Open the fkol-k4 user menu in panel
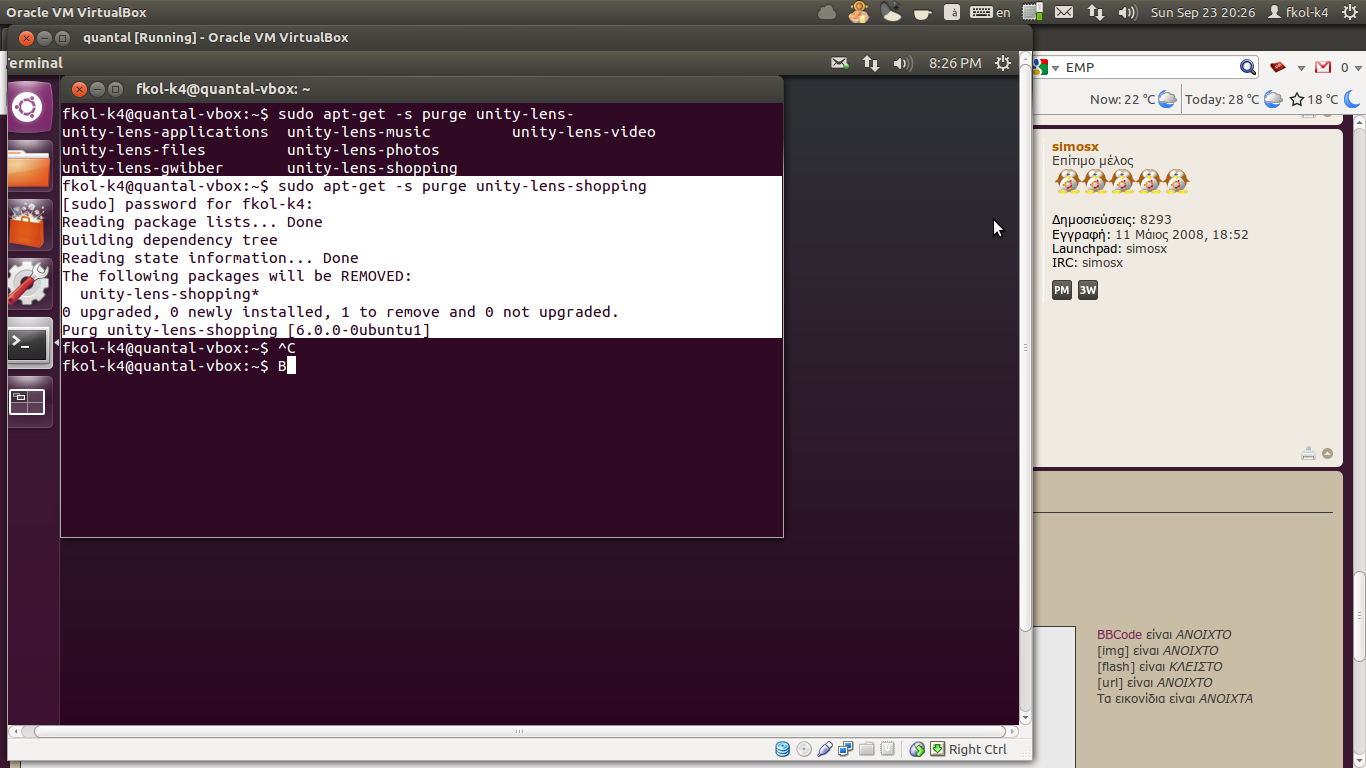1366x768 pixels. tap(1298, 12)
